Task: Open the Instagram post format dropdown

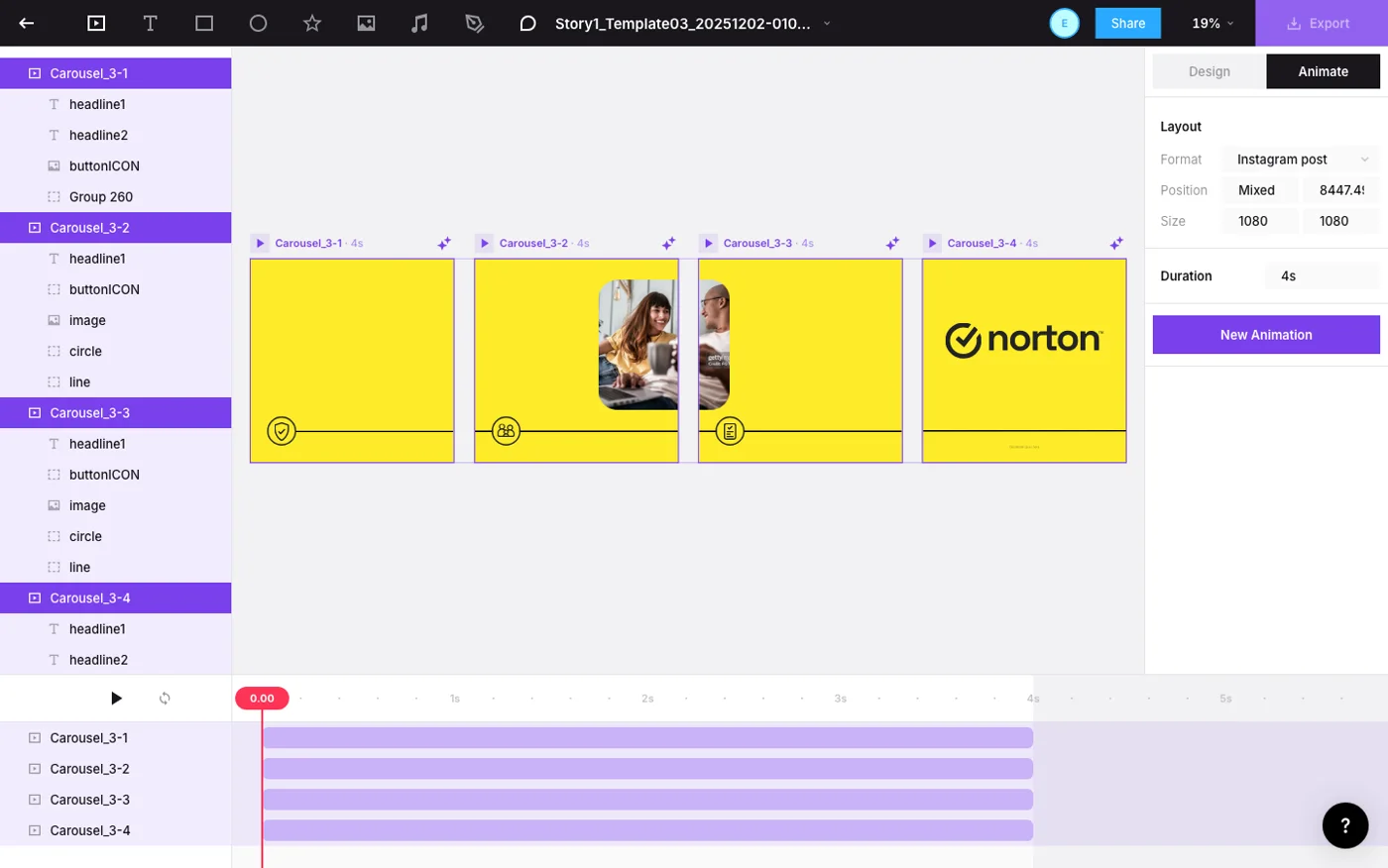Action: tap(1301, 160)
